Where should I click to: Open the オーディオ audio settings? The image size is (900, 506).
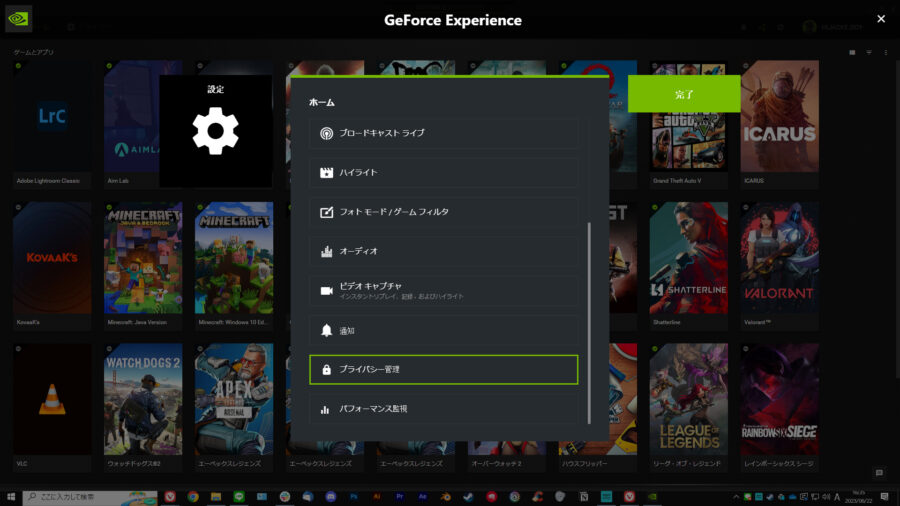443,251
